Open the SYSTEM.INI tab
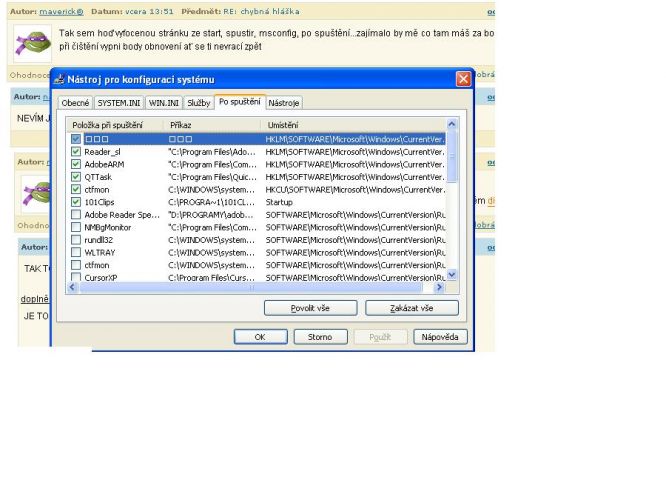The width and height of the screenshot is (666, 500). 119,103
